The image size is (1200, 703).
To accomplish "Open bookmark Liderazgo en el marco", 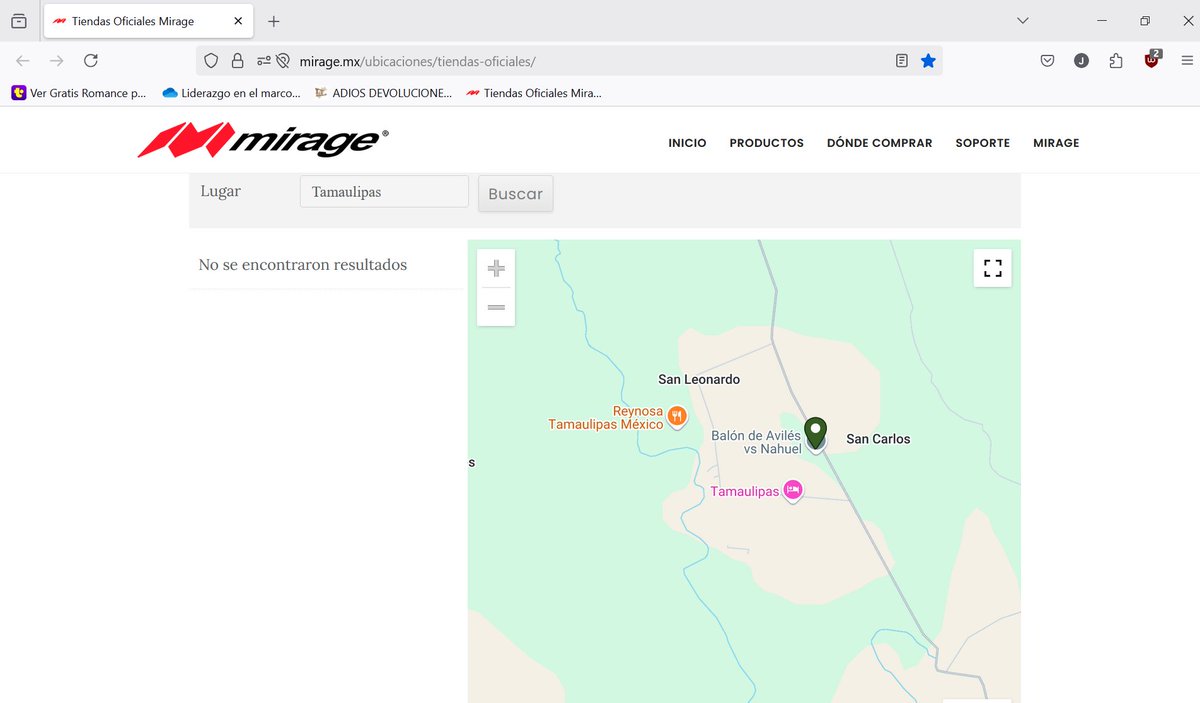I will pos(231,93).
